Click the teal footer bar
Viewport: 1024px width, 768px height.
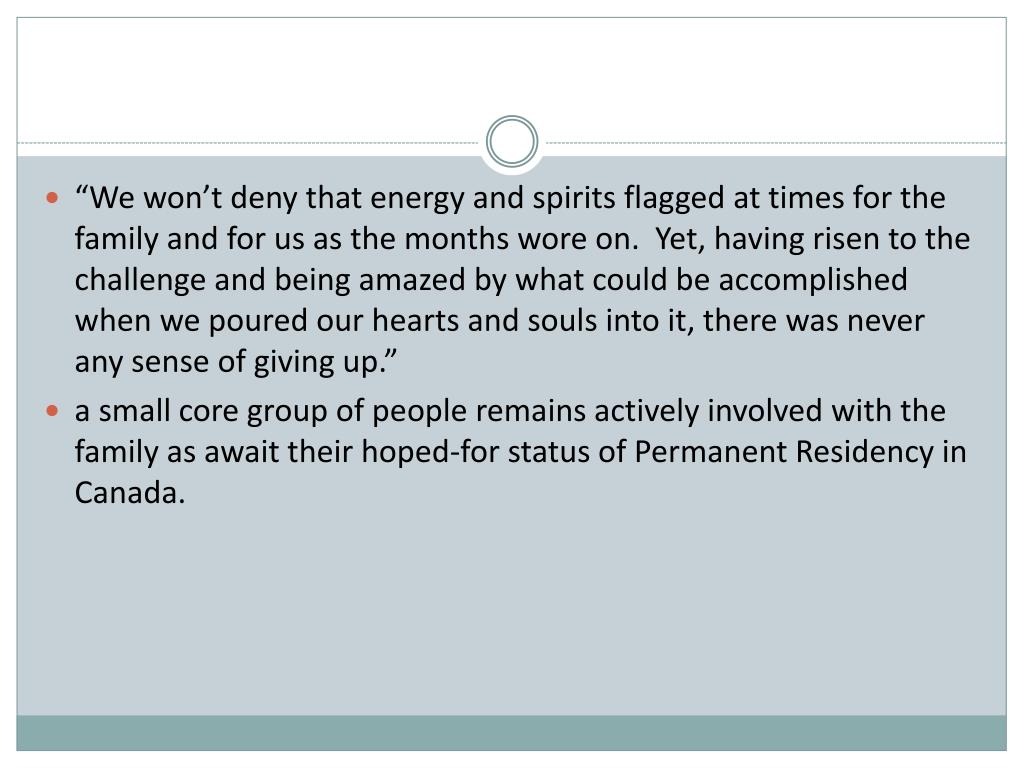(x=512, y=732)
